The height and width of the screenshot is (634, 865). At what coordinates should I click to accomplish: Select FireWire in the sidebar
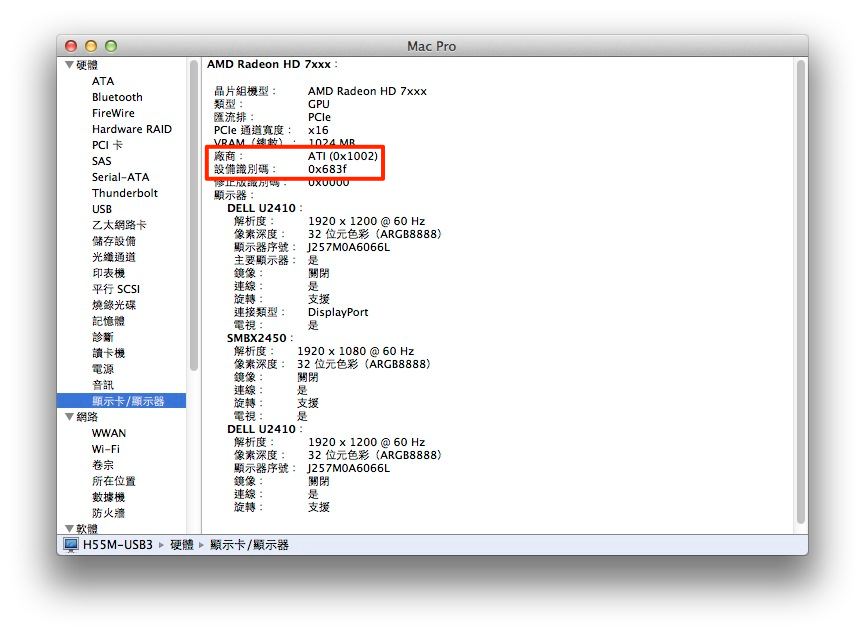coord(113,113)
